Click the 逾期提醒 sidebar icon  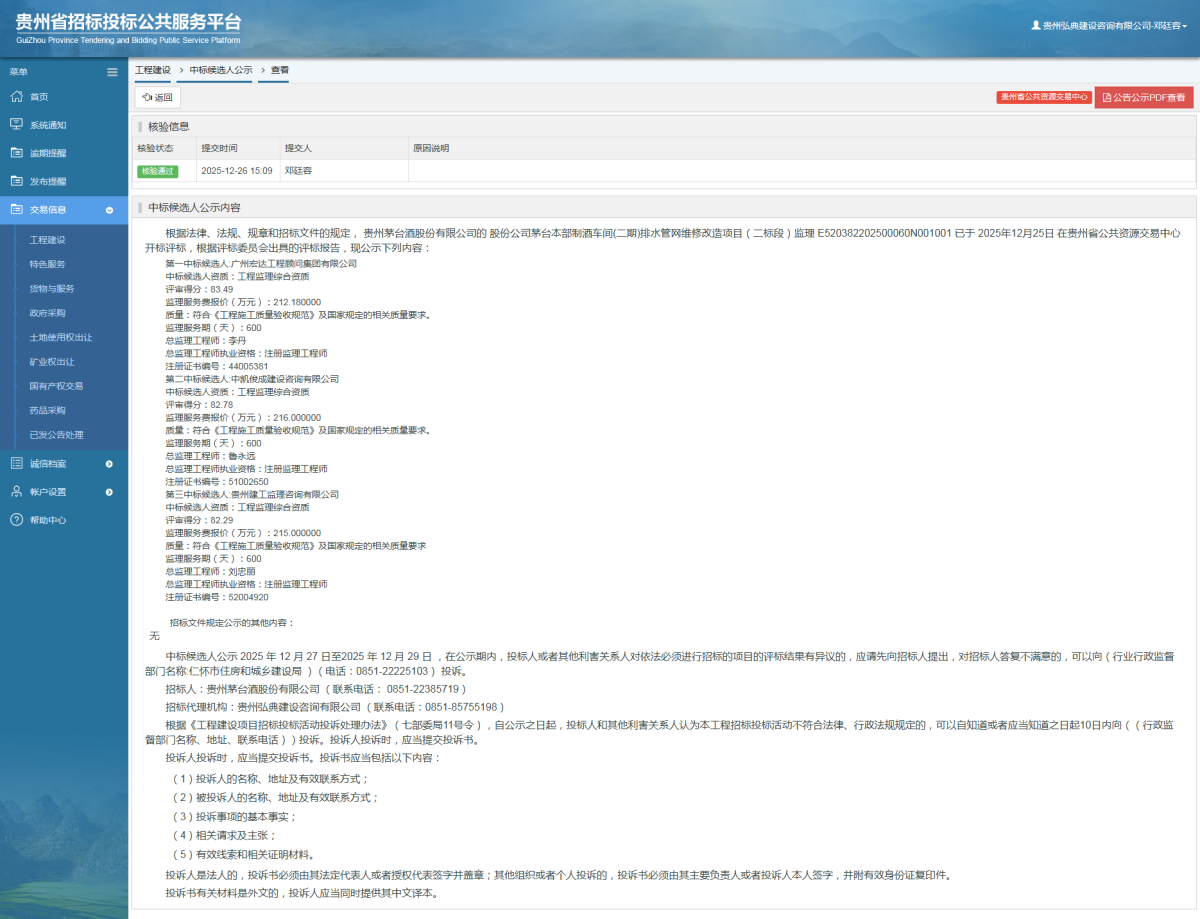click(16, 153)
